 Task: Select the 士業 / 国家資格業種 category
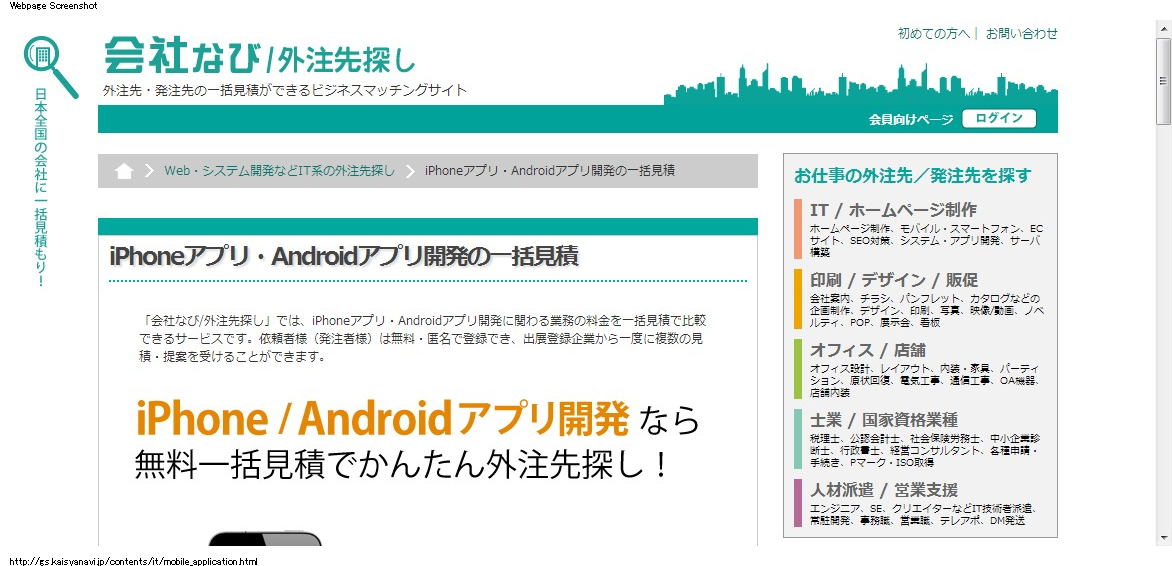click(883, 420)
